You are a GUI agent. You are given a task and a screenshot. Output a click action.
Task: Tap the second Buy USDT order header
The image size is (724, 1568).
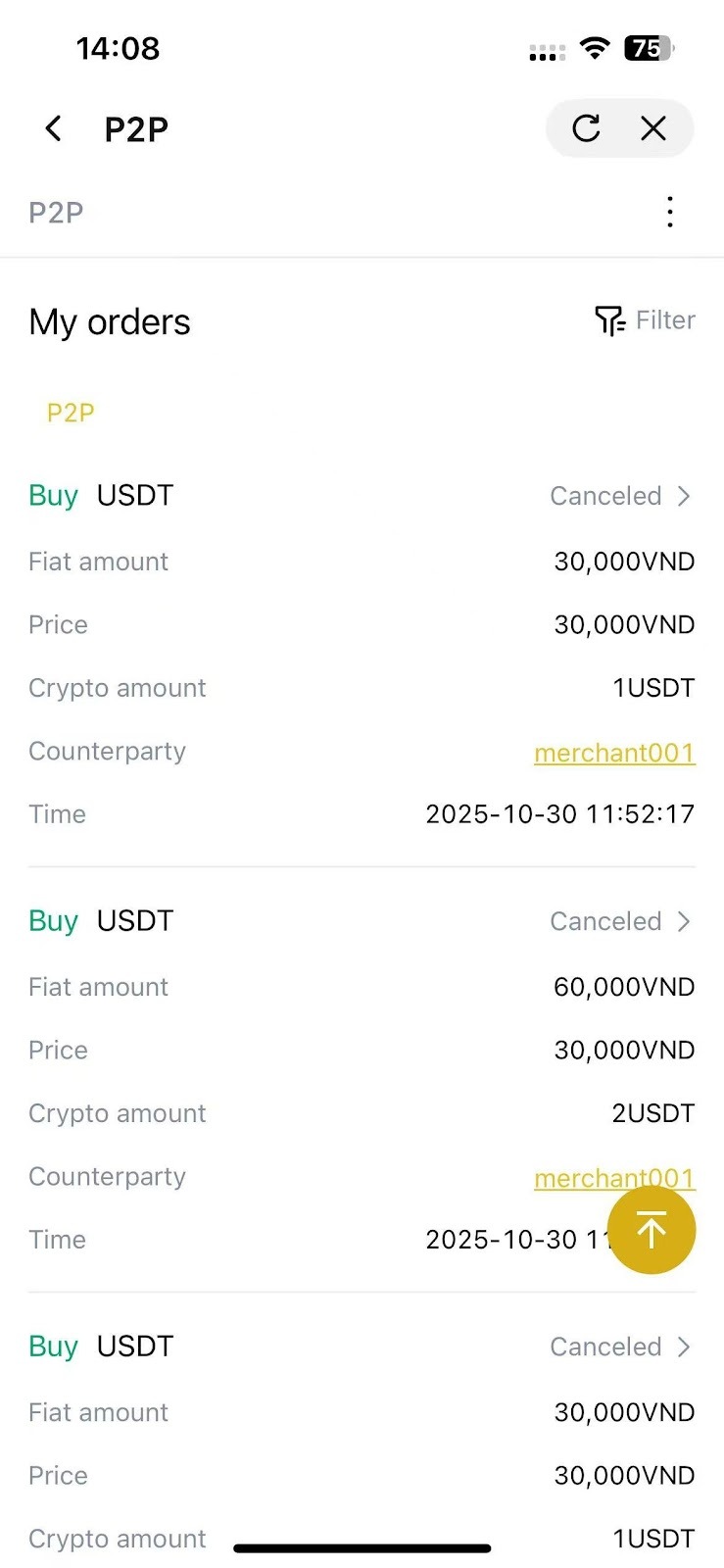[101, 921]
